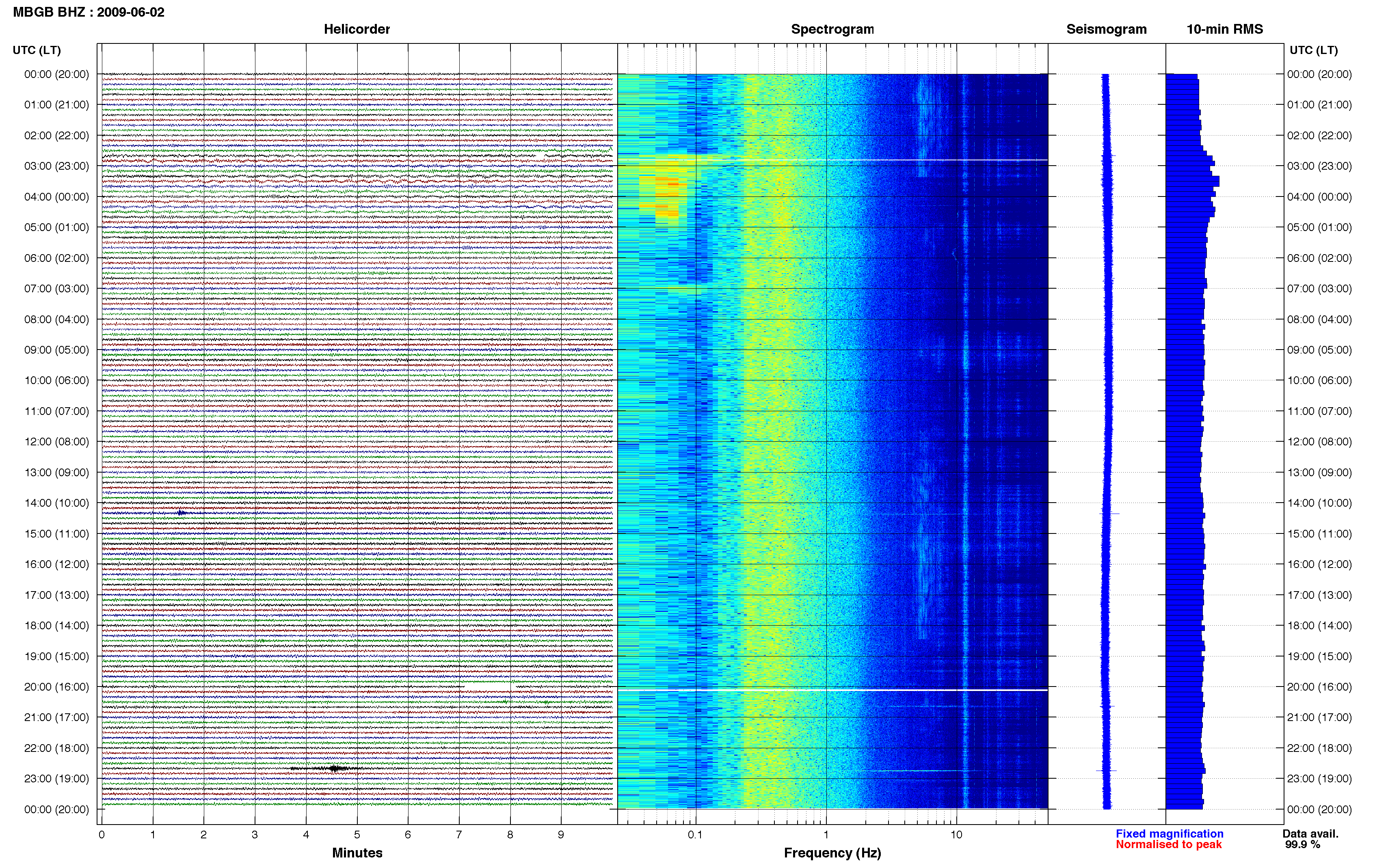
Task: Click the seismogram spike near 22:45
Action: [1107, 771]
